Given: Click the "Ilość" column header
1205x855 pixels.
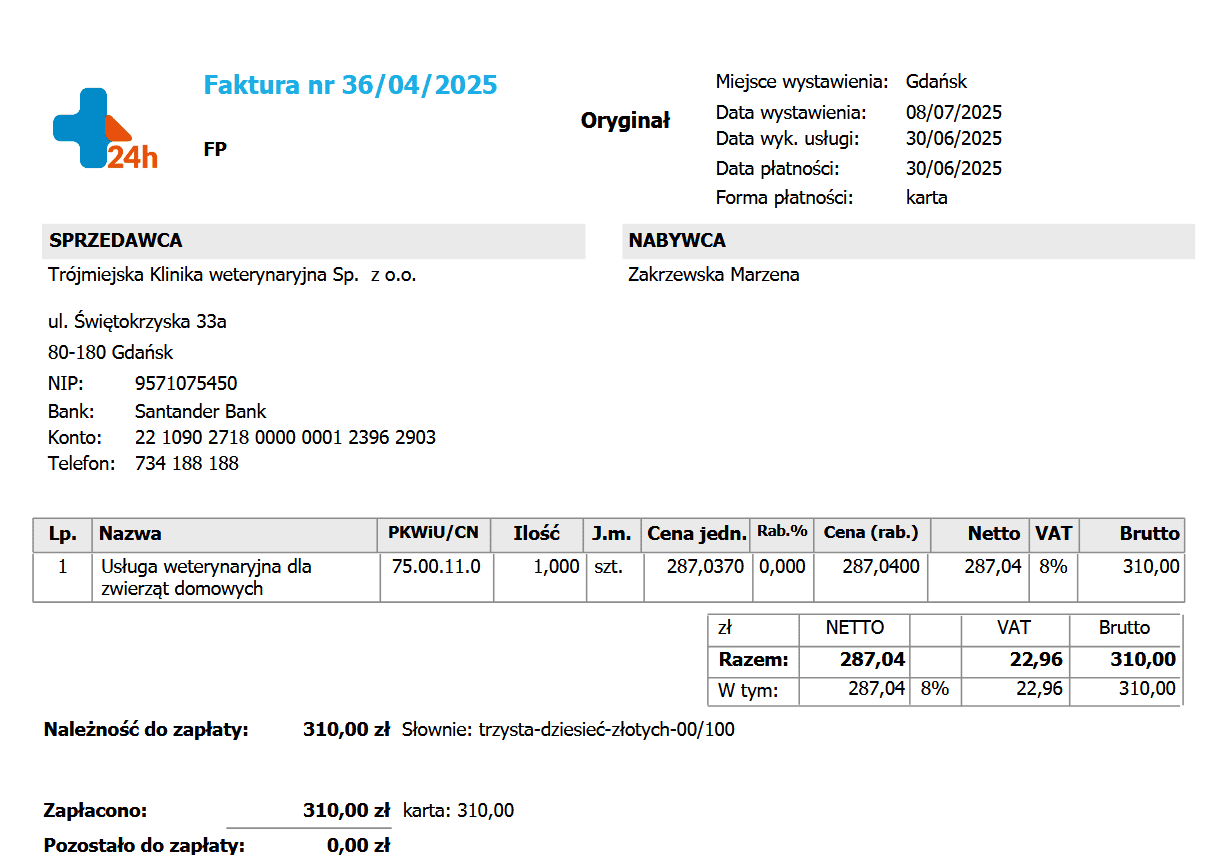Looking at the screenshot, I should click(537, 534).
